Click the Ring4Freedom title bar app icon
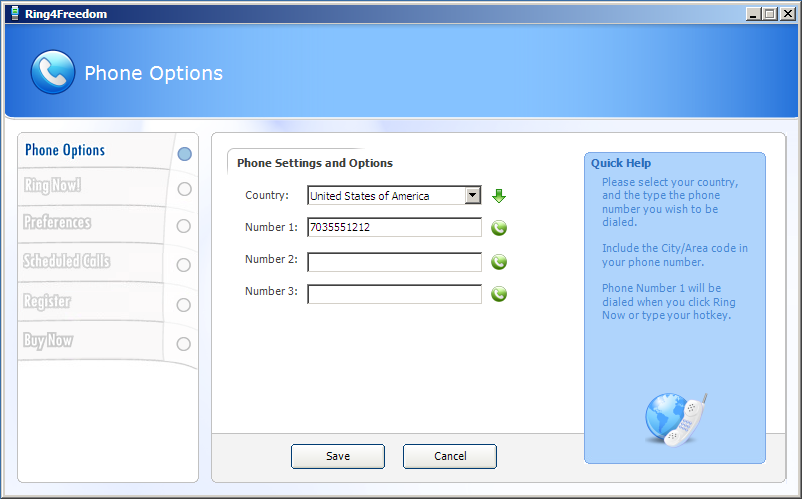 point(15,13)
